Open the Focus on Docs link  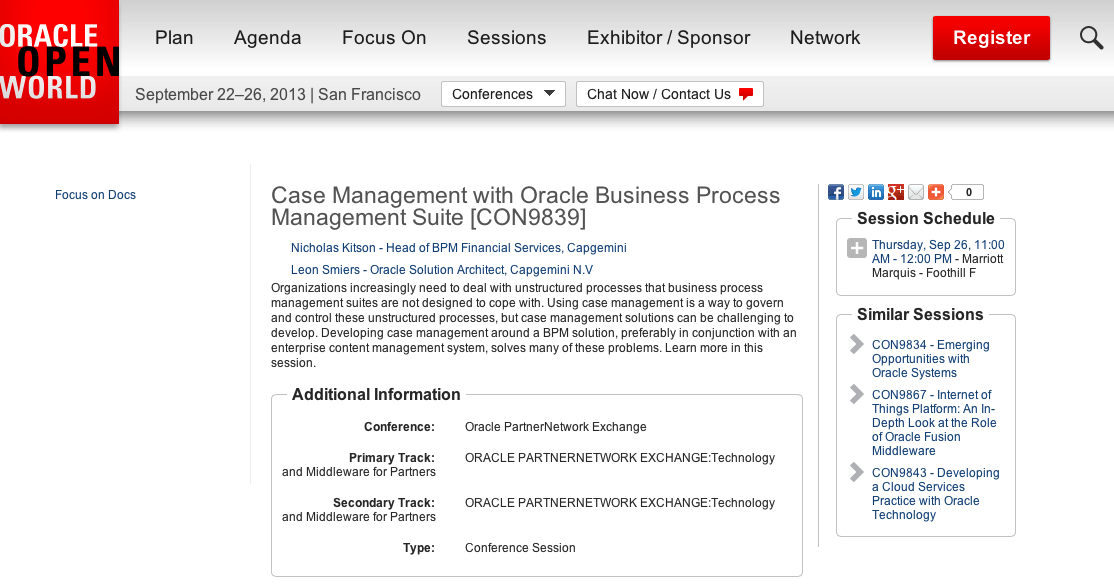95,195
